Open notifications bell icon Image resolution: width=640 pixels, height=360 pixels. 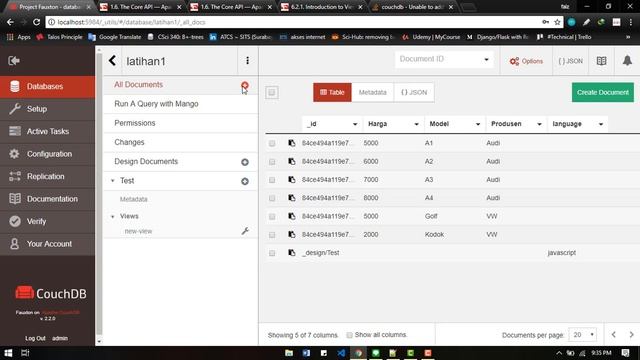pos(627,61)
